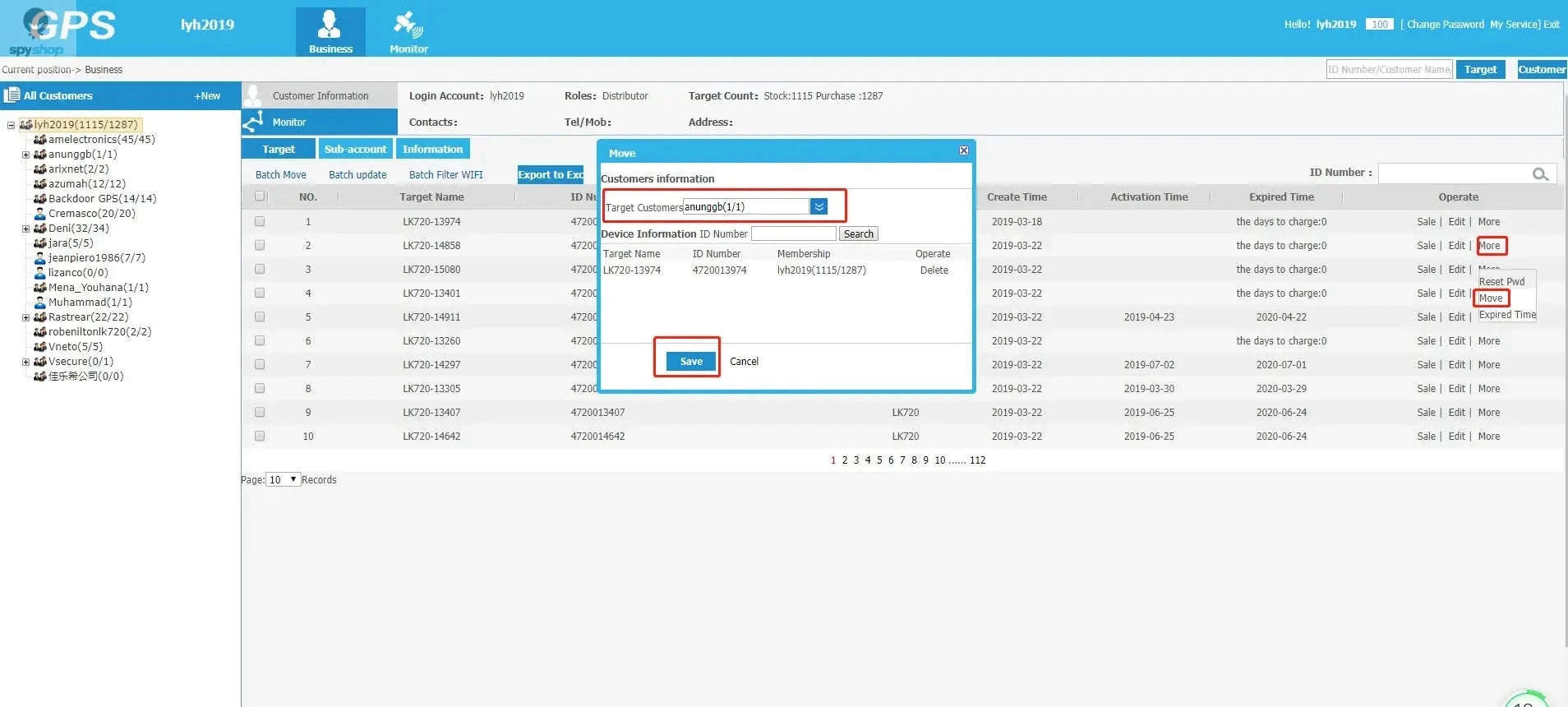Expand the Deni(32/34) tree node
The width and height of the screenshot is (1568, 707).
coord(25,229)
